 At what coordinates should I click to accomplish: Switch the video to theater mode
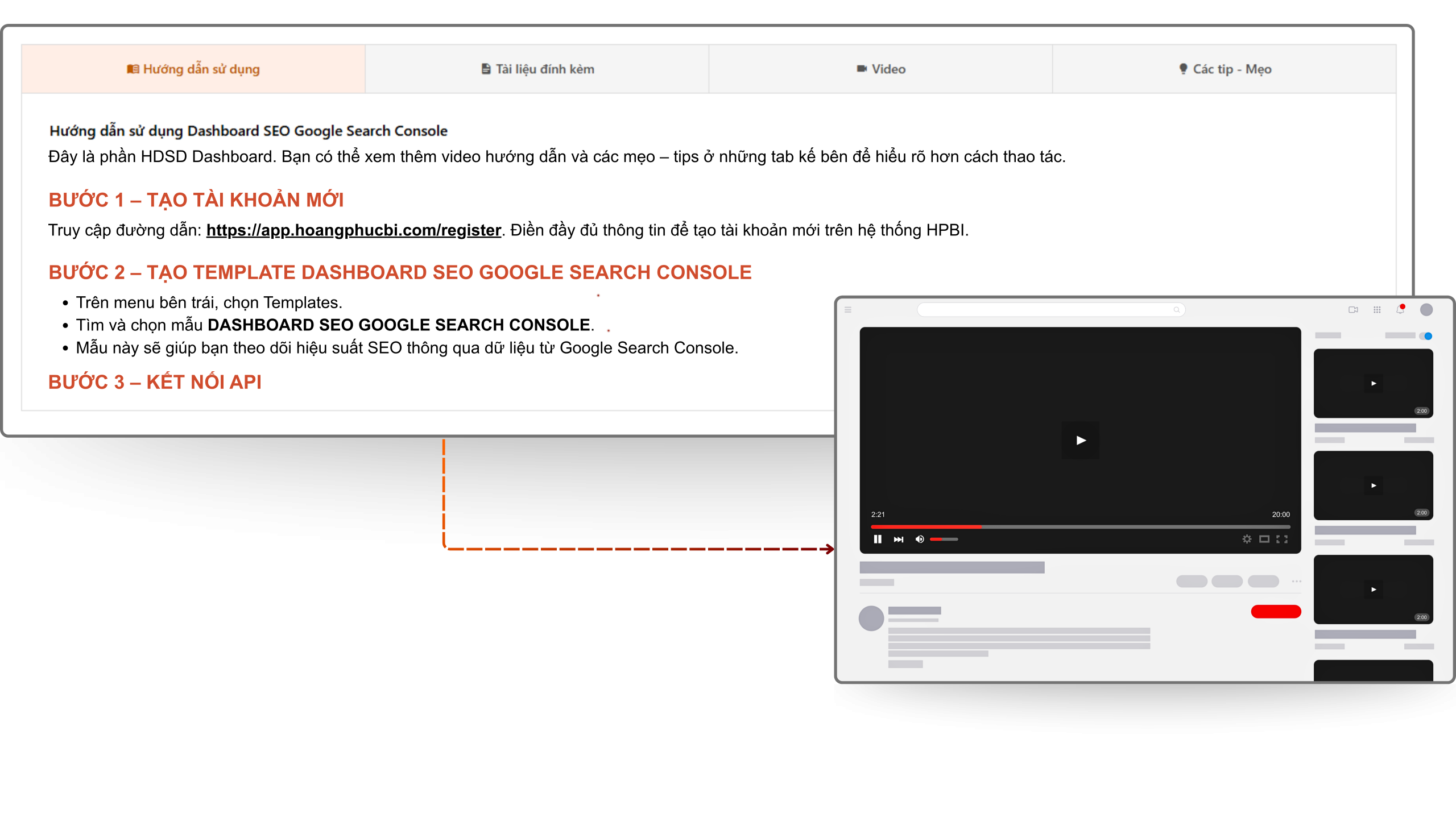(1264, 539)
